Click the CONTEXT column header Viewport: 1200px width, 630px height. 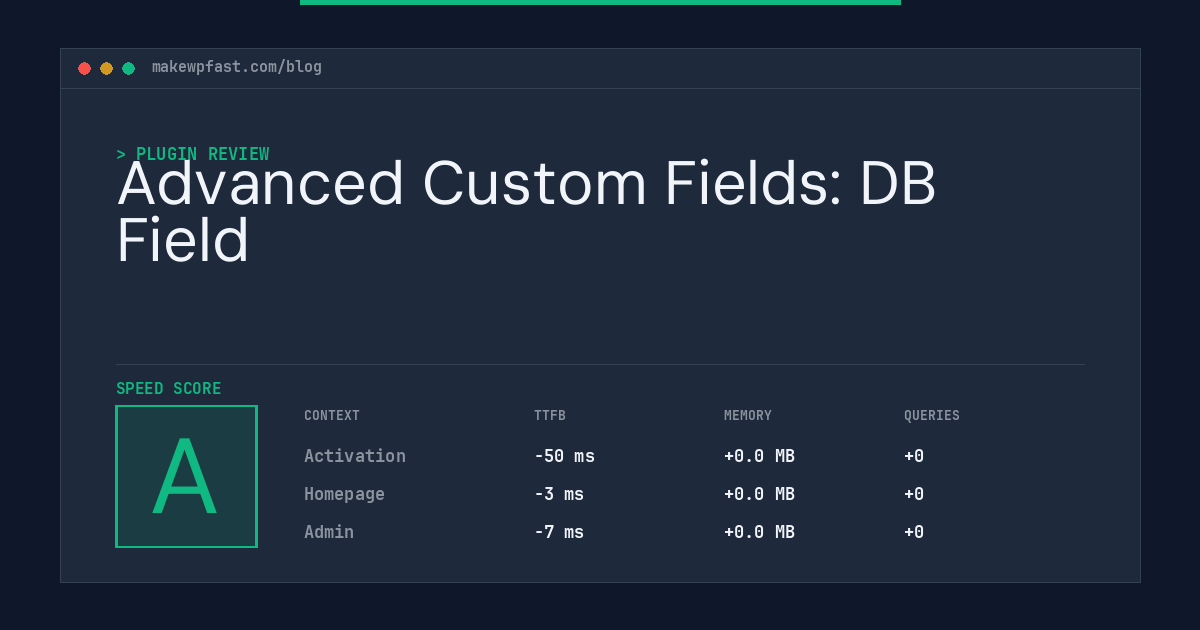click(x=332, y=416)
